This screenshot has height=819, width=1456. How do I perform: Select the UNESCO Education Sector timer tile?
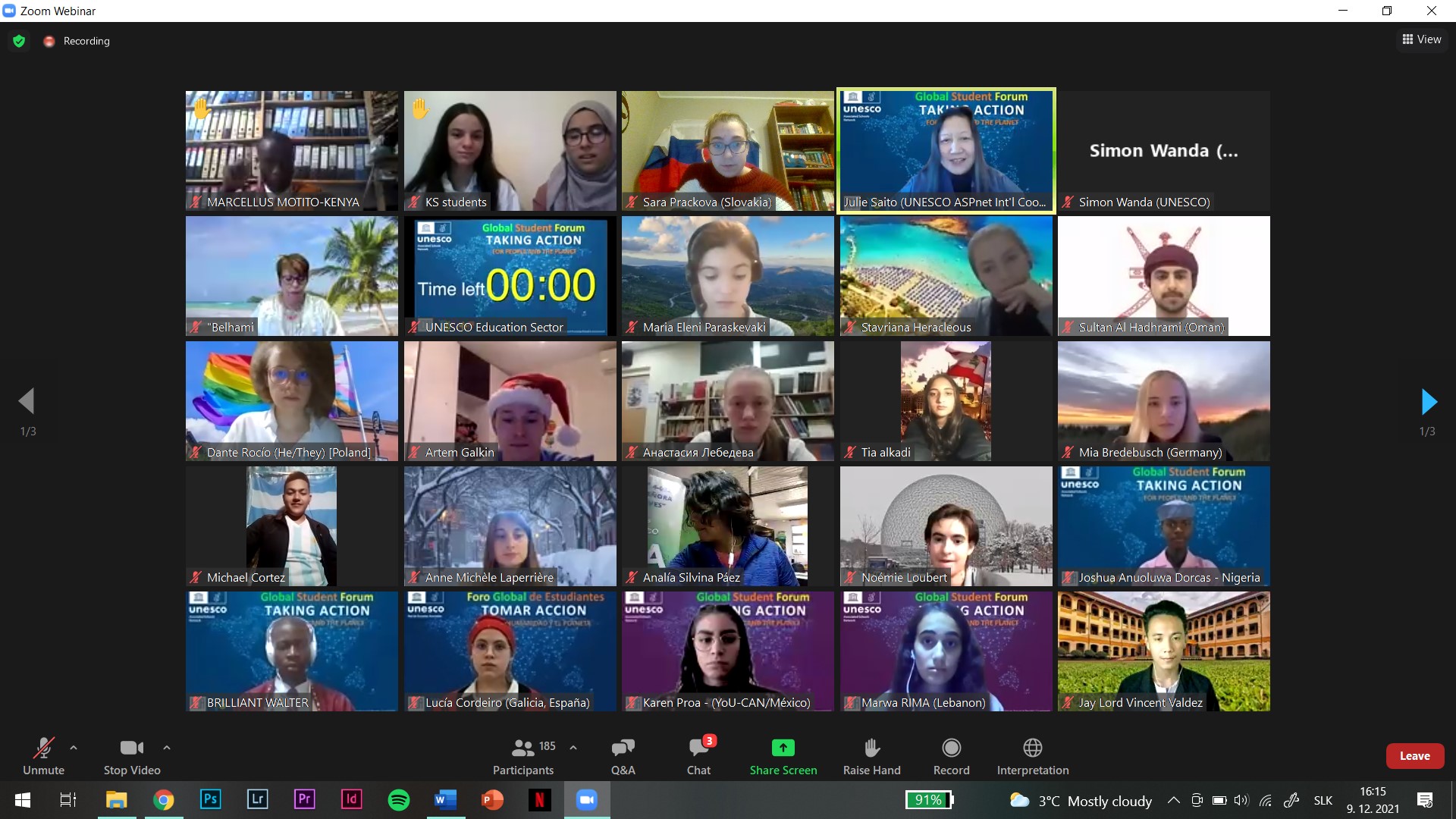(510, 276)
